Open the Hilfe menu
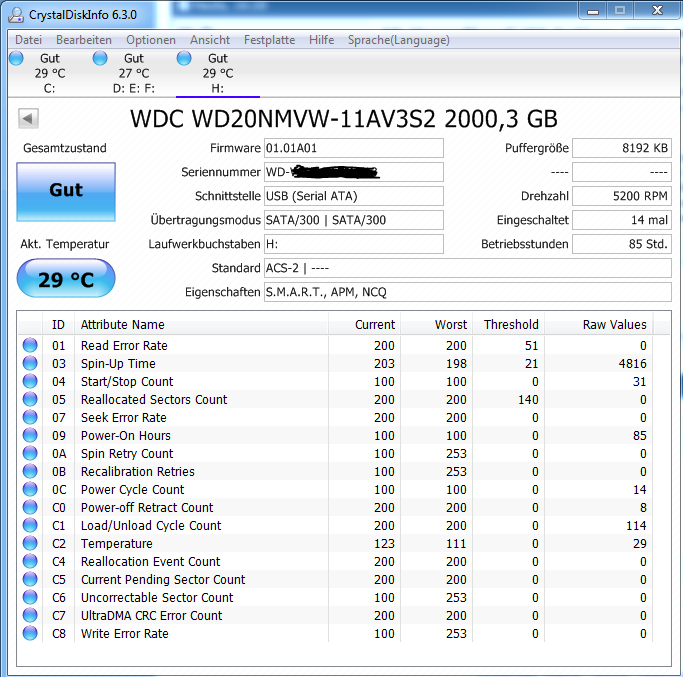 point(321,40)
